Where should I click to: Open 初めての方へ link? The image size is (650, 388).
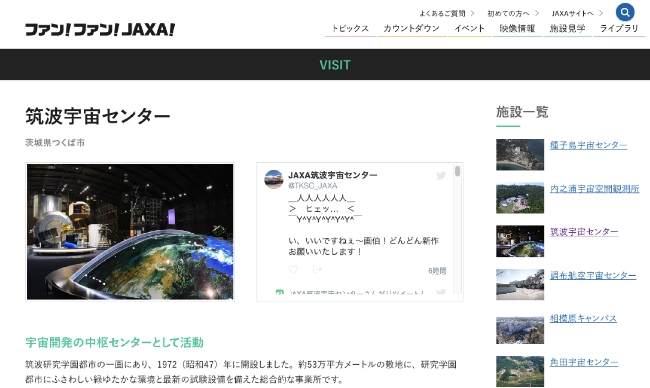508,14
